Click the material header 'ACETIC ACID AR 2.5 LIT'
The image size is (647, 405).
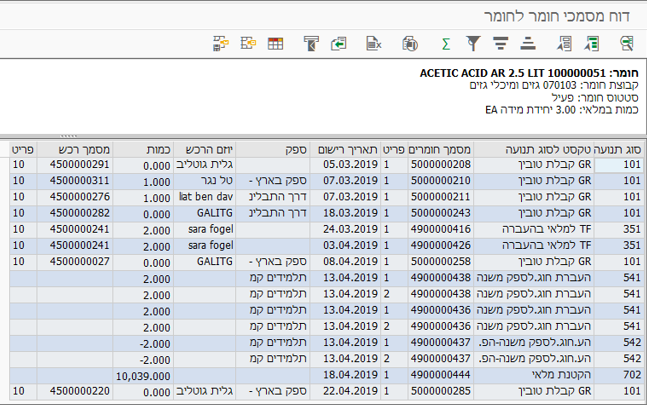pos(482,73)
